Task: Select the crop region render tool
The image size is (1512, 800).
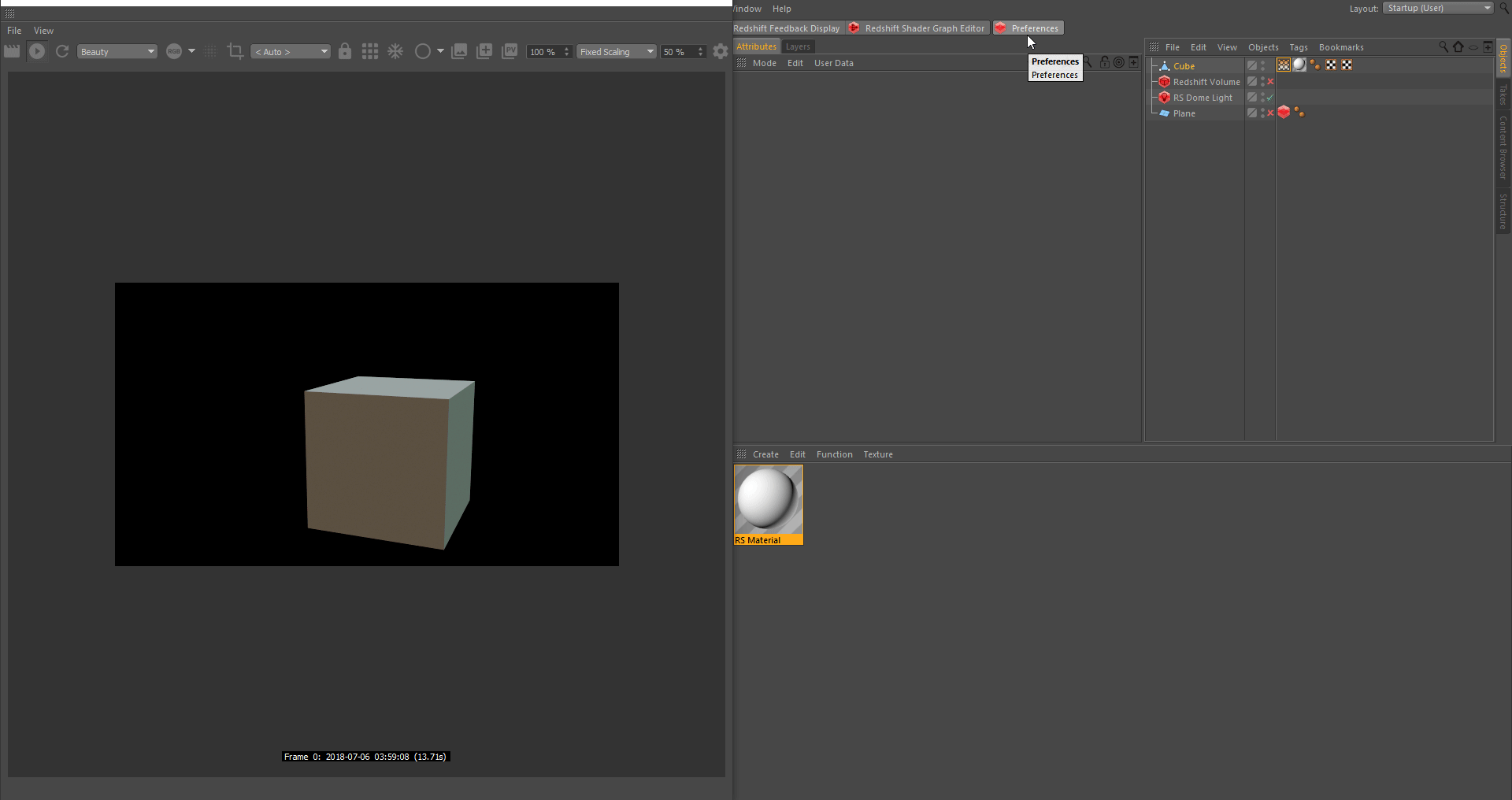Action: 235,51
